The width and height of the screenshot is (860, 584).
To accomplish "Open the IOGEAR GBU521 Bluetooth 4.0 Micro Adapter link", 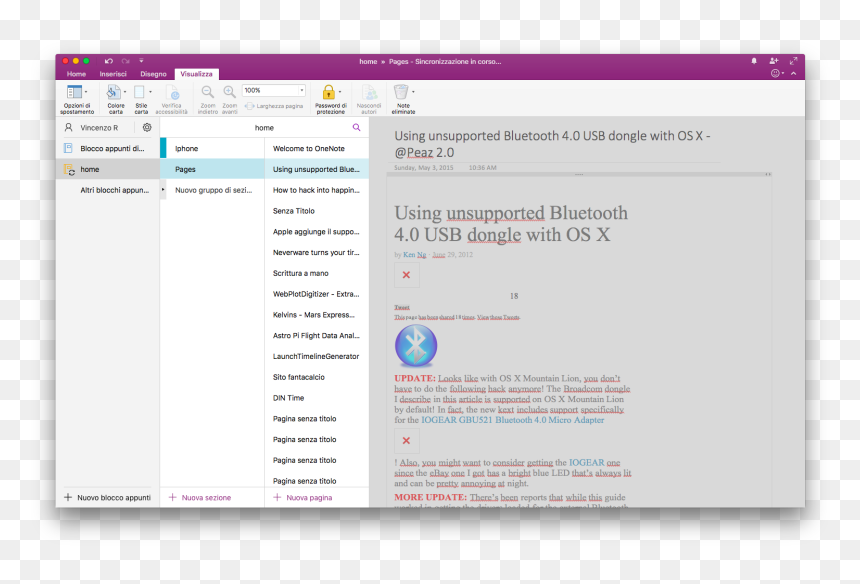I will [512, 419].
